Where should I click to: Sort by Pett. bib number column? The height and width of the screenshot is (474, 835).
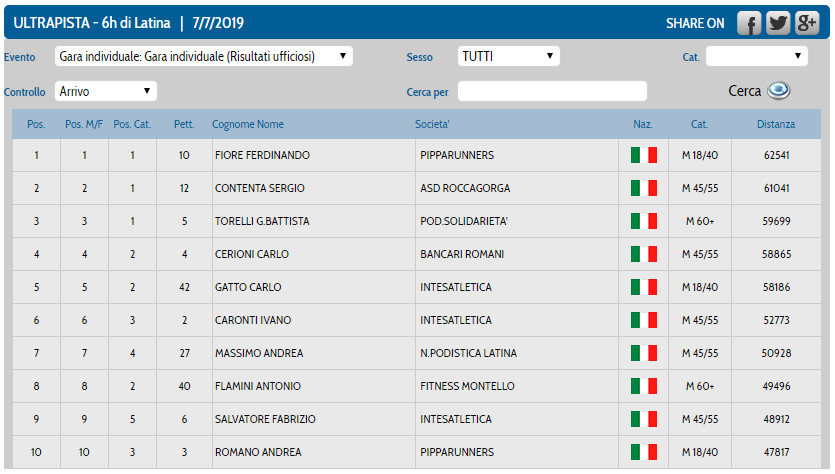pyautogui.click(x=184, y=125)
